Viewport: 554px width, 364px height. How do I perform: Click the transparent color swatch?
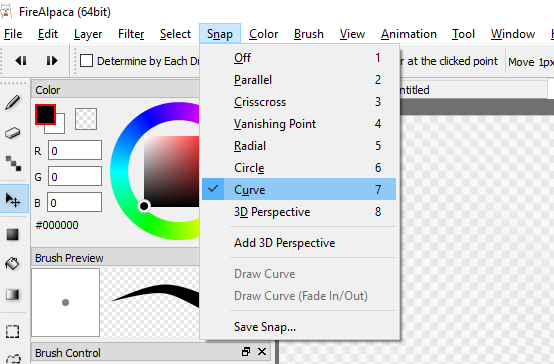(x=86, y=119)
